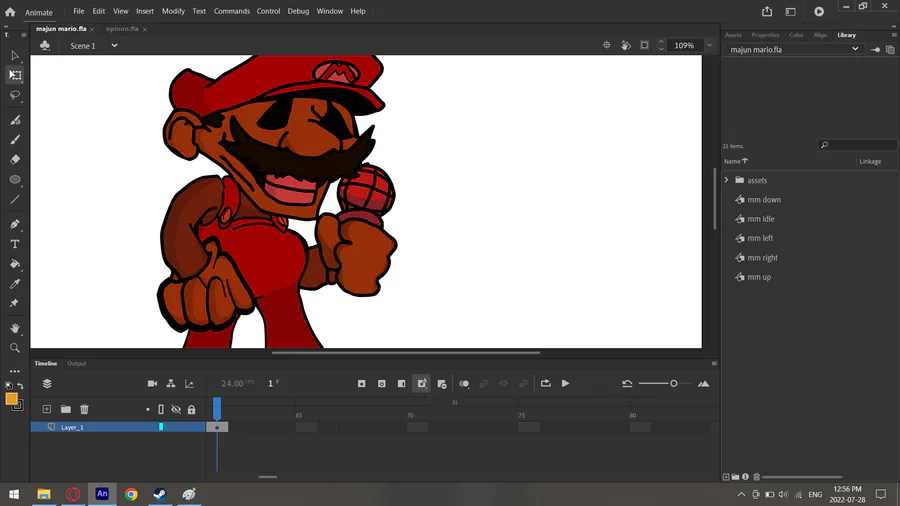900x506 pixels.
Task: Swap stroke and fill colors
Action: click(x=21, y=386)
